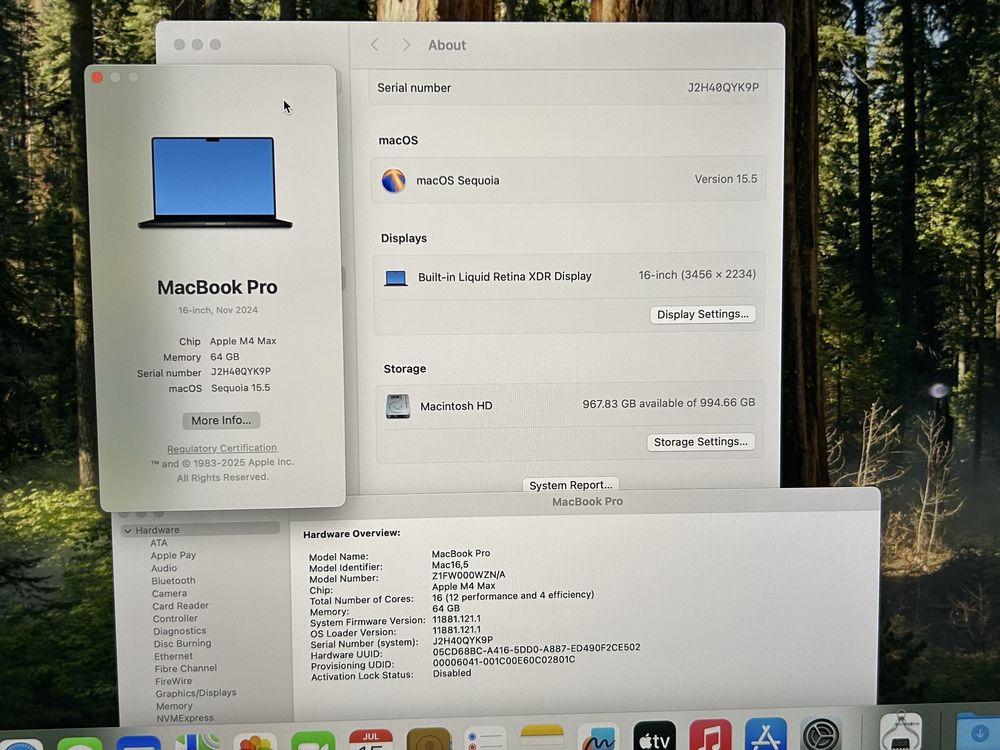Click the MacBook Pro image in About This Mac

(215, 182)
